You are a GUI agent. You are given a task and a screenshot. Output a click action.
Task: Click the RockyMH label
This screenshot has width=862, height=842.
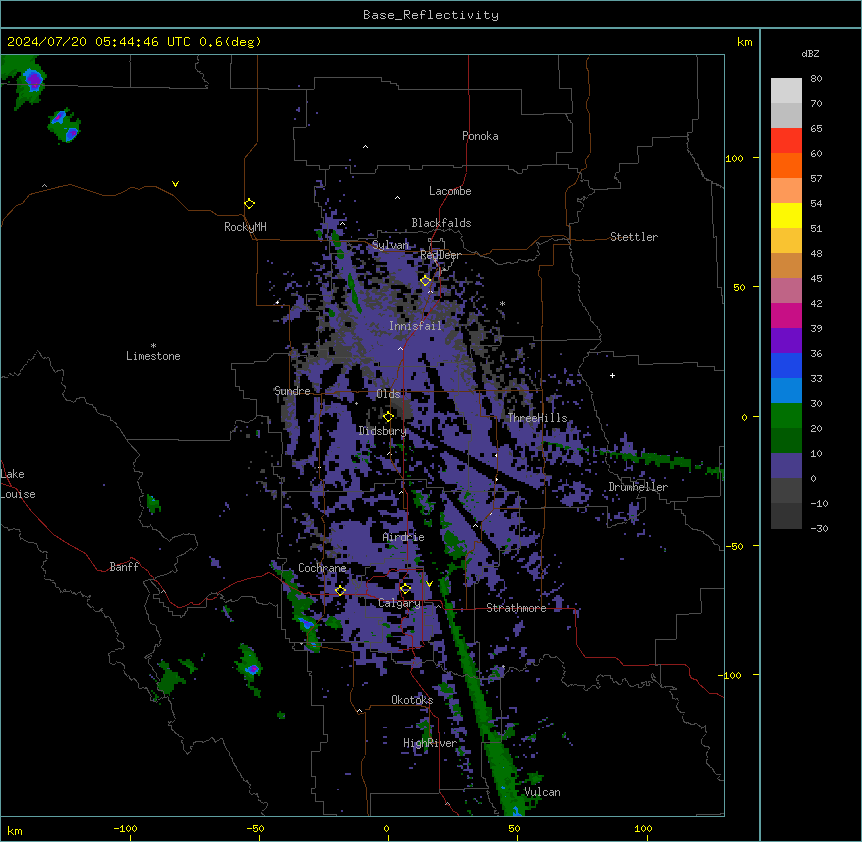[x=245, y=226]
